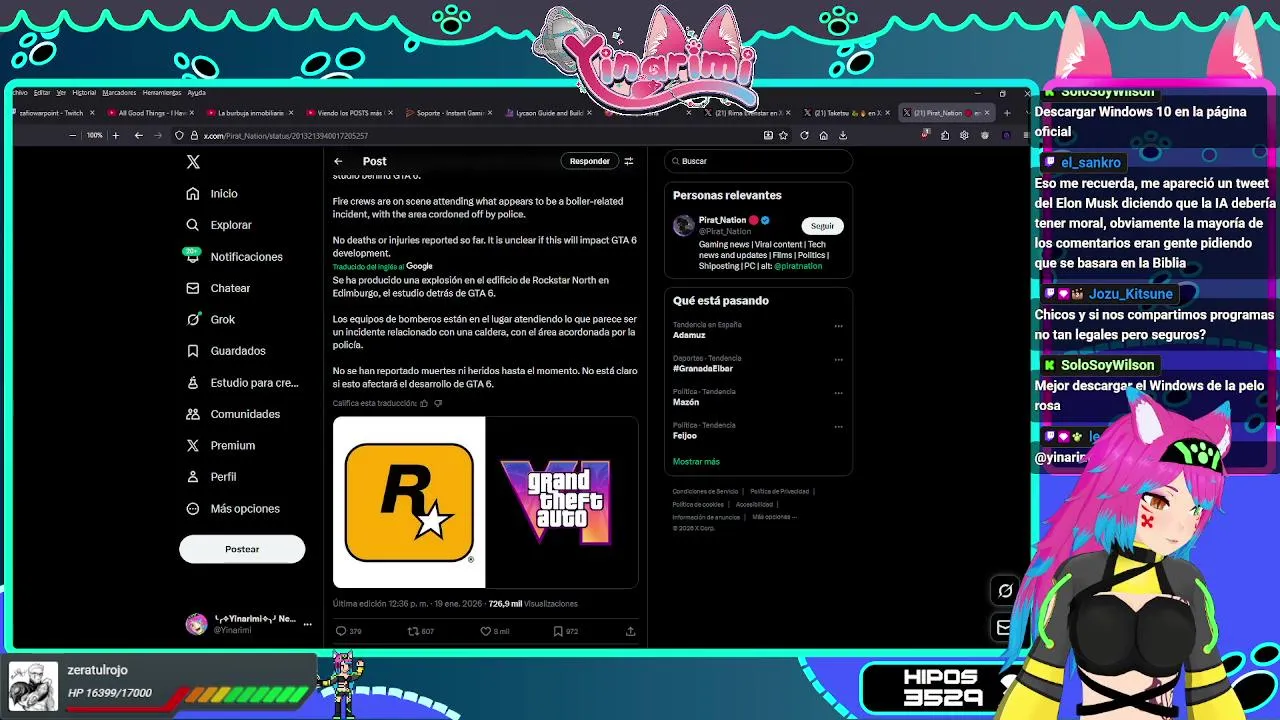Screen dimensions: 1280x720
Task: Open the Marcadores menu
Action: tap(119, 93)
